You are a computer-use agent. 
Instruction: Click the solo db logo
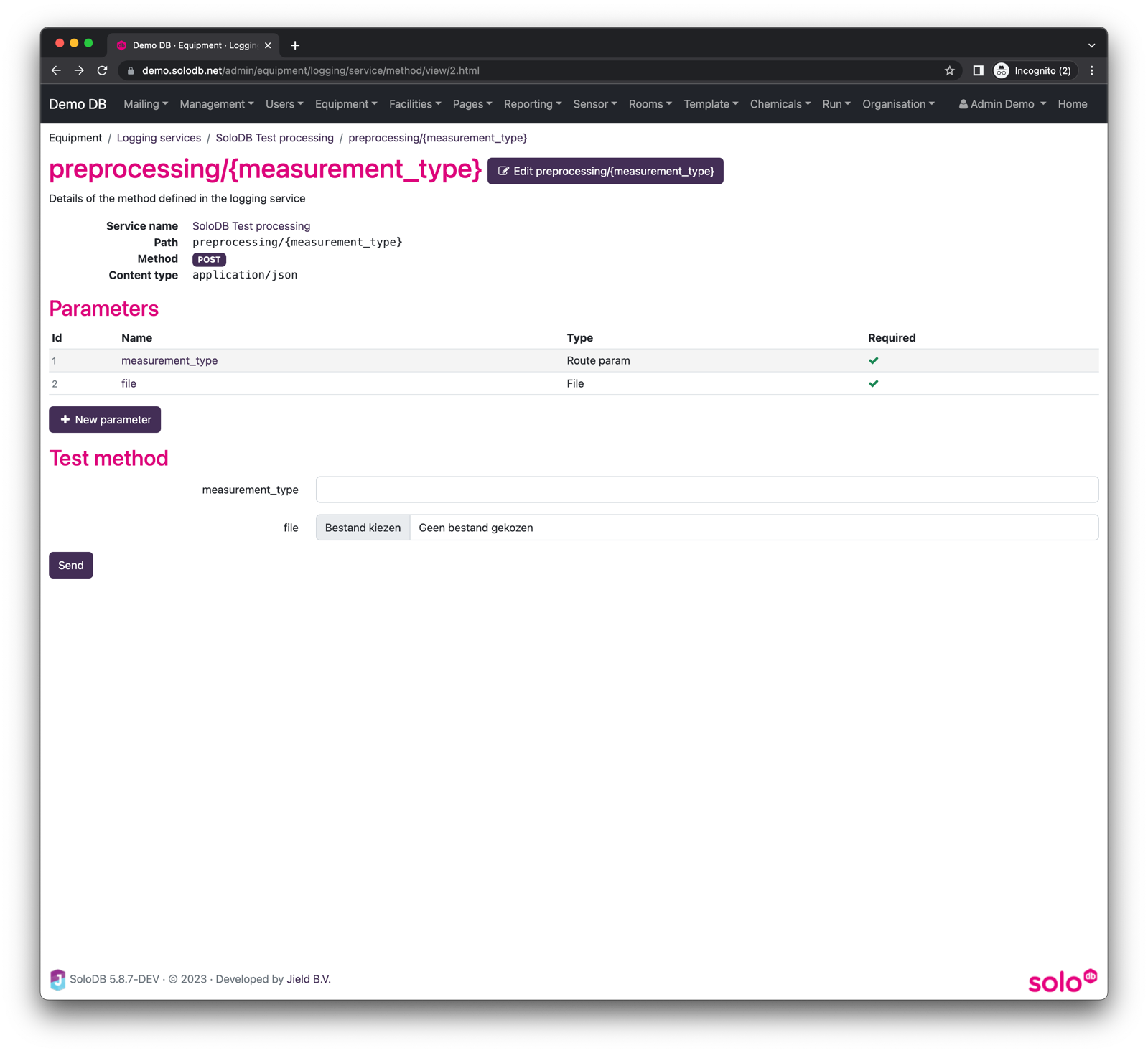point(1062,981)
